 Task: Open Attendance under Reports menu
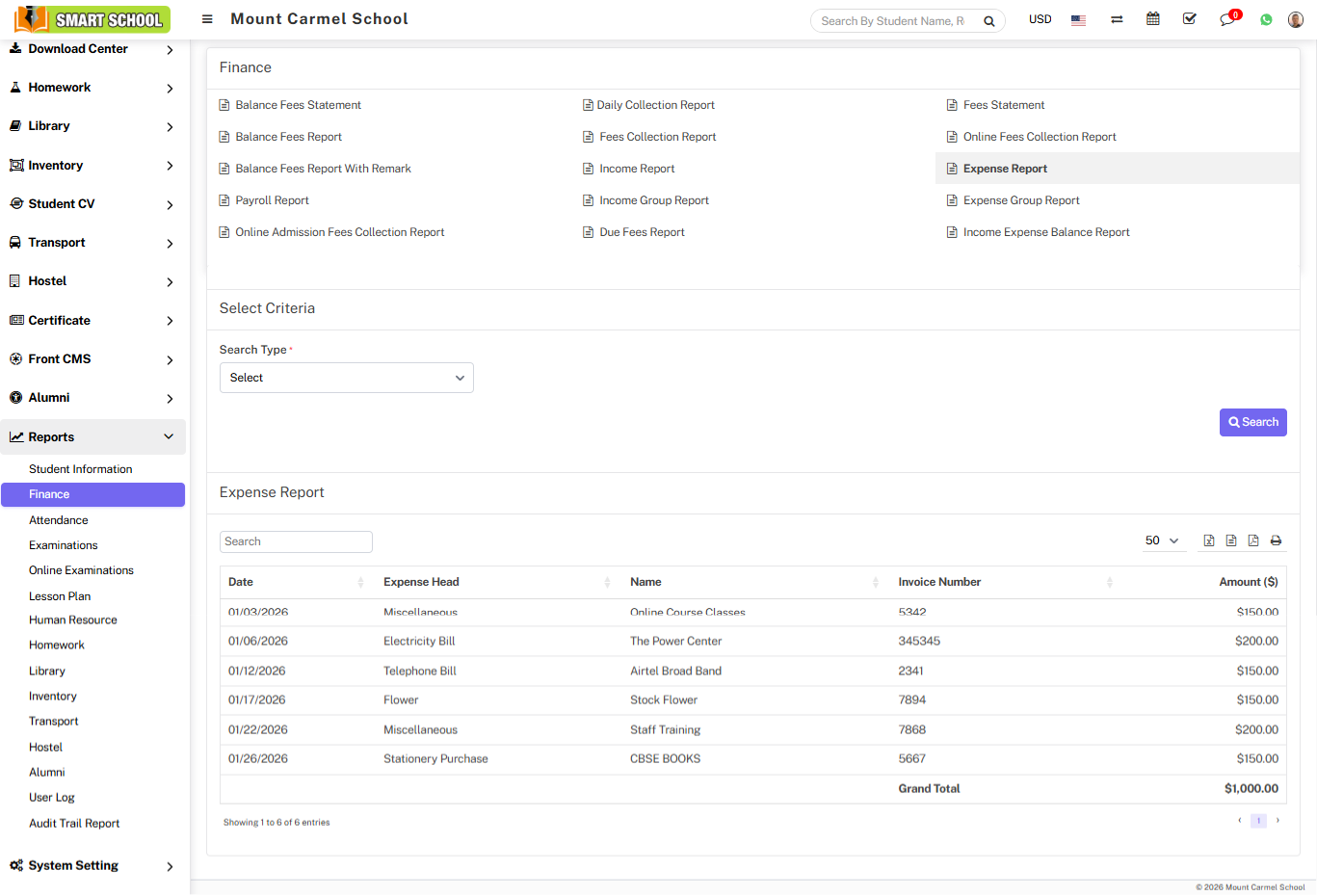tap(59, 520)
